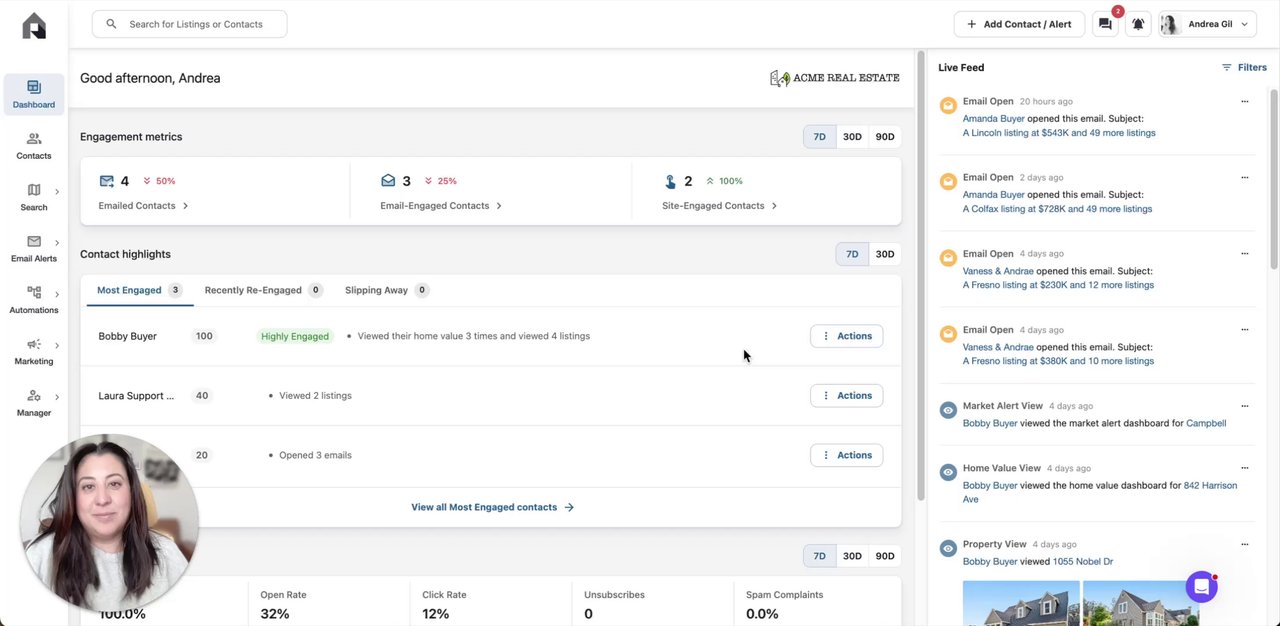Click the Email Alerts envelope icon

click(34, 242)
